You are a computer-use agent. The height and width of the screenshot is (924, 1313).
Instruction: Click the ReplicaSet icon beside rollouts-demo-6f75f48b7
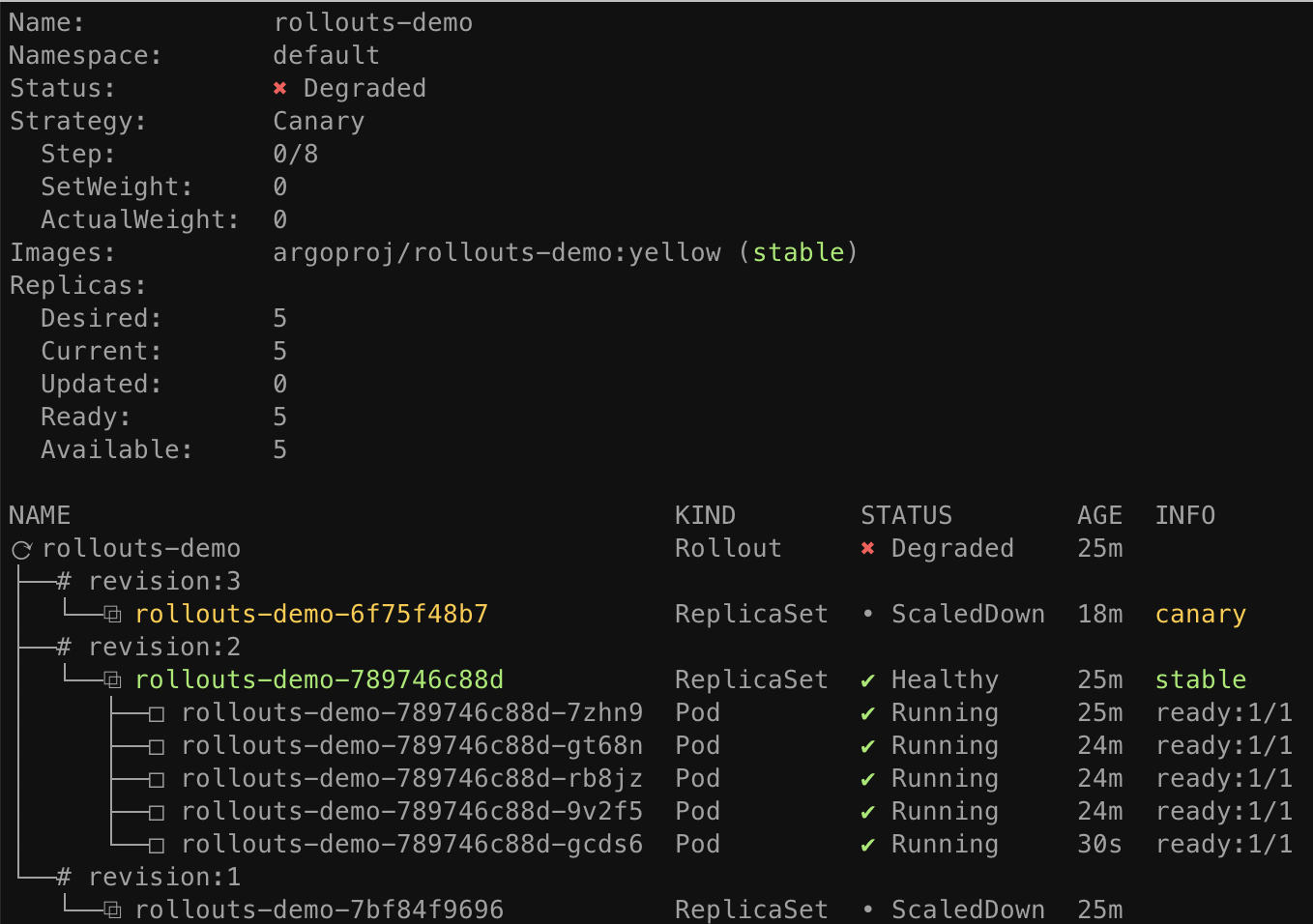coord(113,615)
